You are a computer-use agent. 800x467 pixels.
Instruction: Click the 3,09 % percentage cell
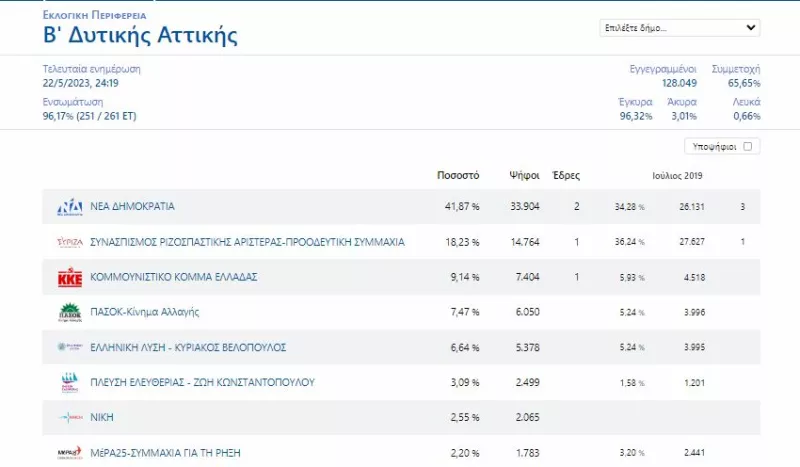pos(465,382)
